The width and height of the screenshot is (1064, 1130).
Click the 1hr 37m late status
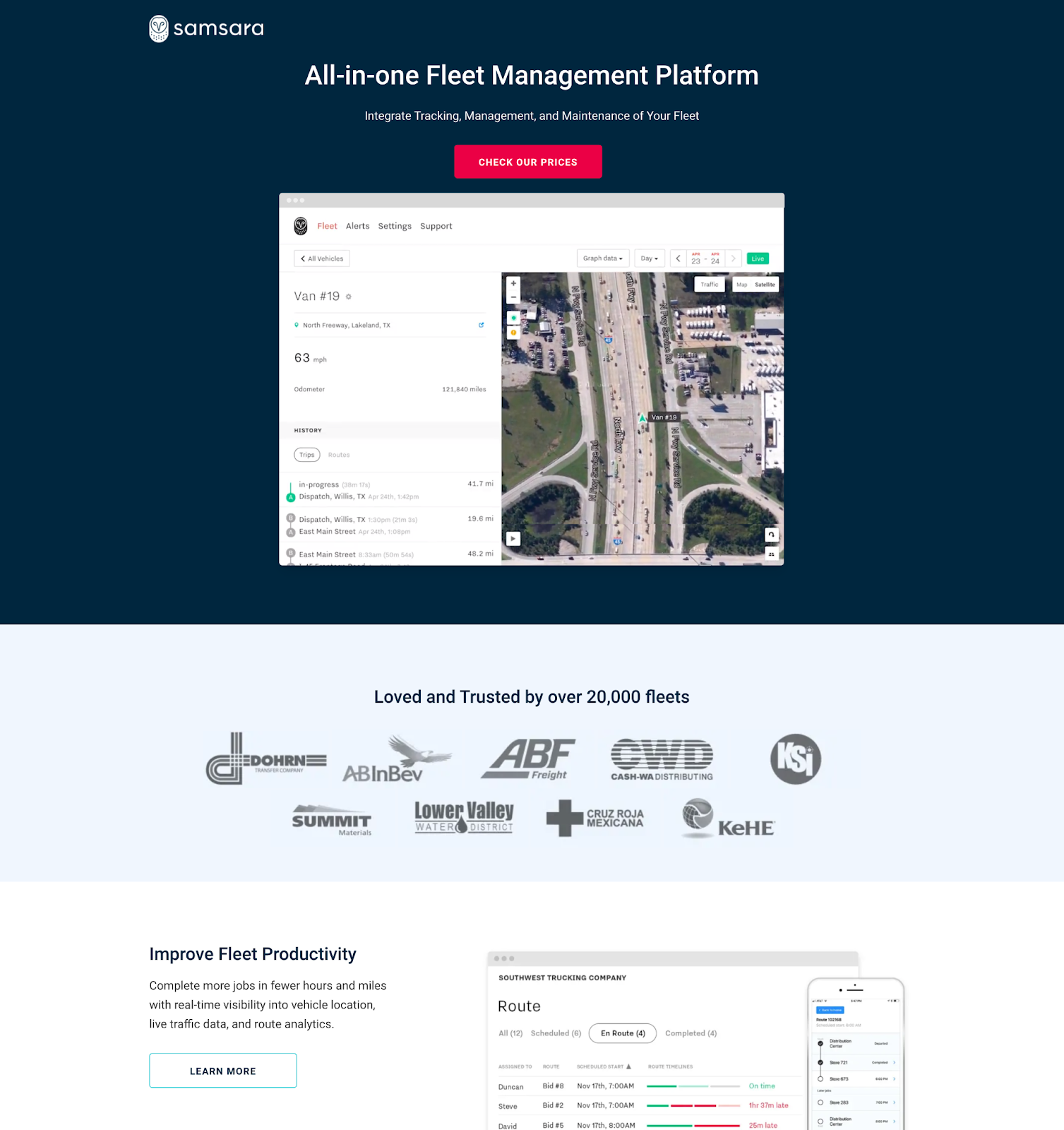[769, 1106]
